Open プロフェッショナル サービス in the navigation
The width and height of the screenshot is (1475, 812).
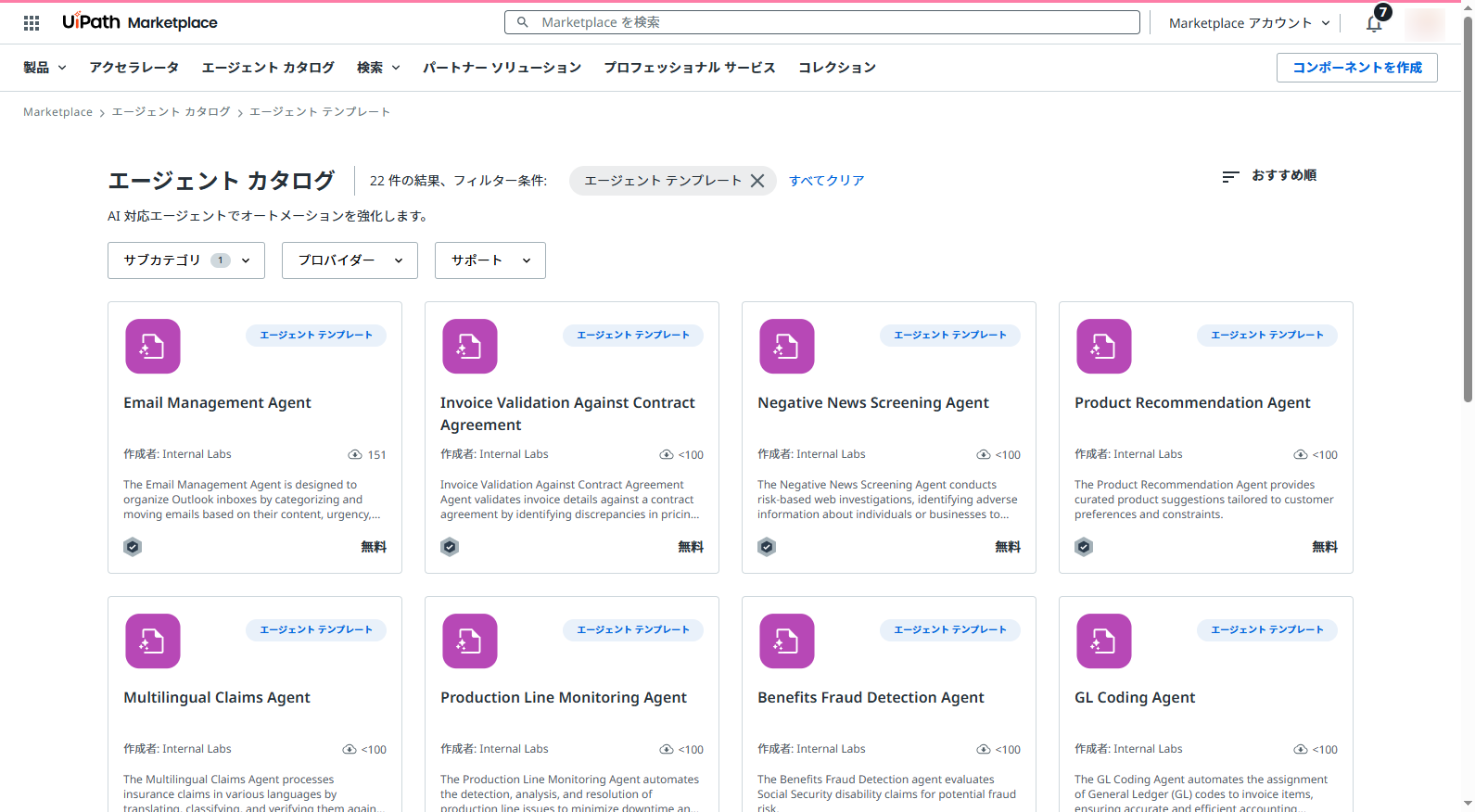coord(689,68)
